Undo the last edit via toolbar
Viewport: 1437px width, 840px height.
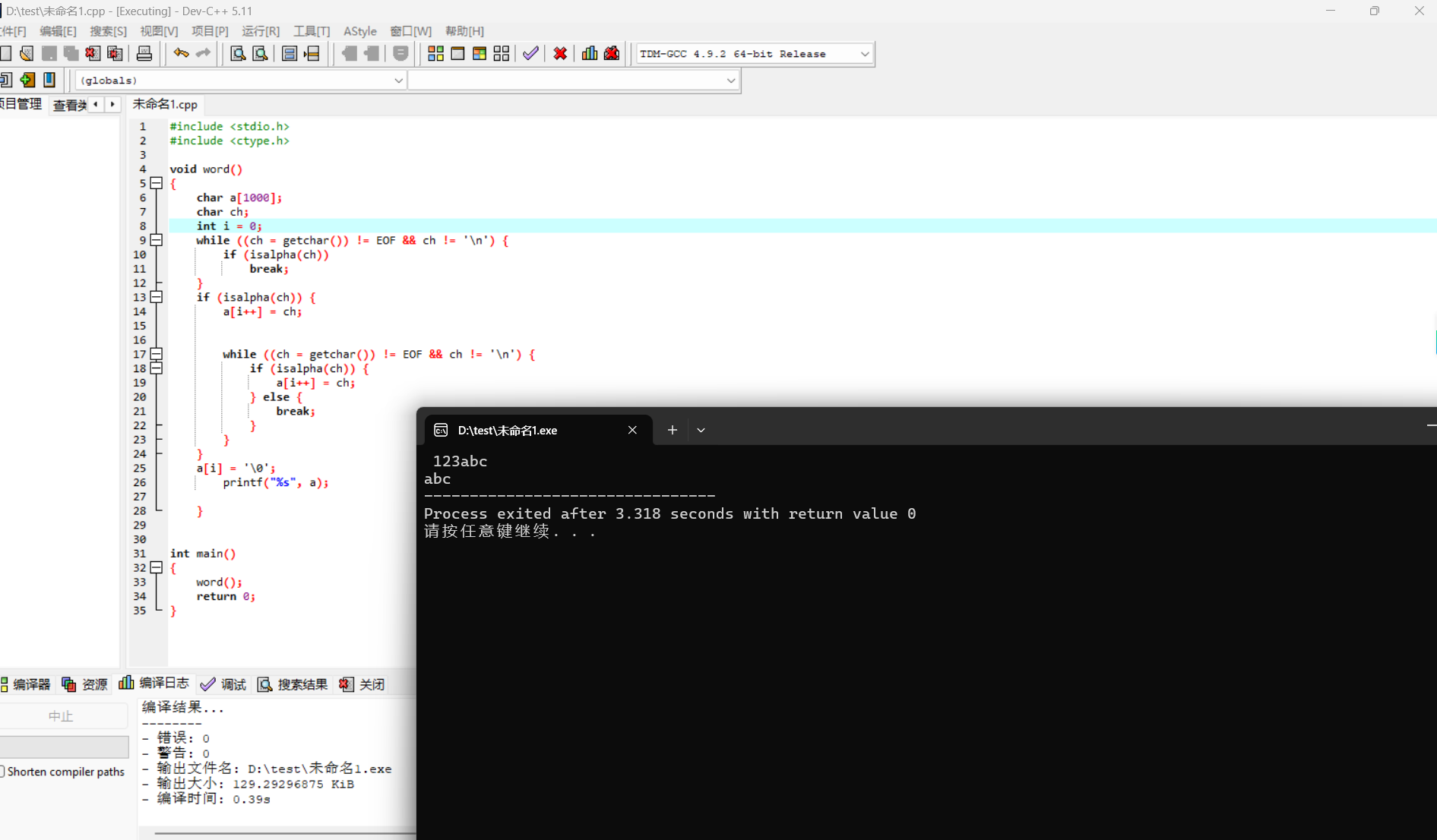[x=181, y=53]
